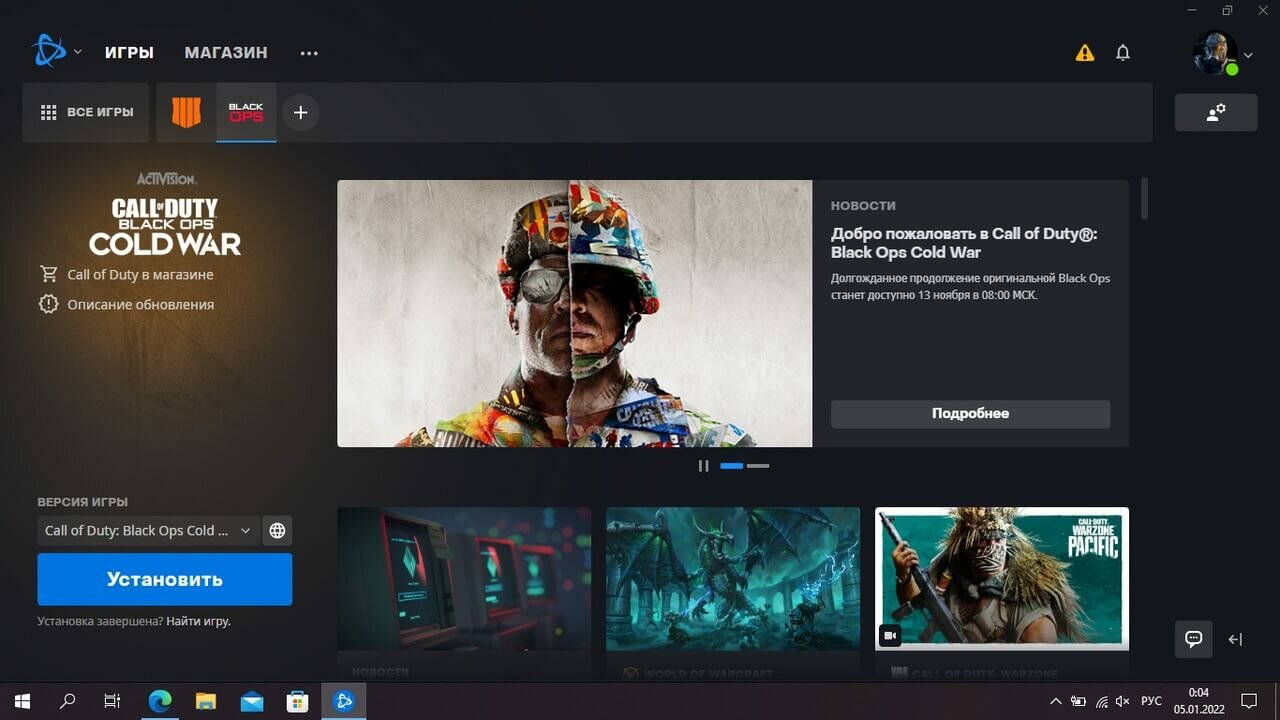Open the chat bubble button
Viewport: 1280px width, 720px height.
(1193, 639)
